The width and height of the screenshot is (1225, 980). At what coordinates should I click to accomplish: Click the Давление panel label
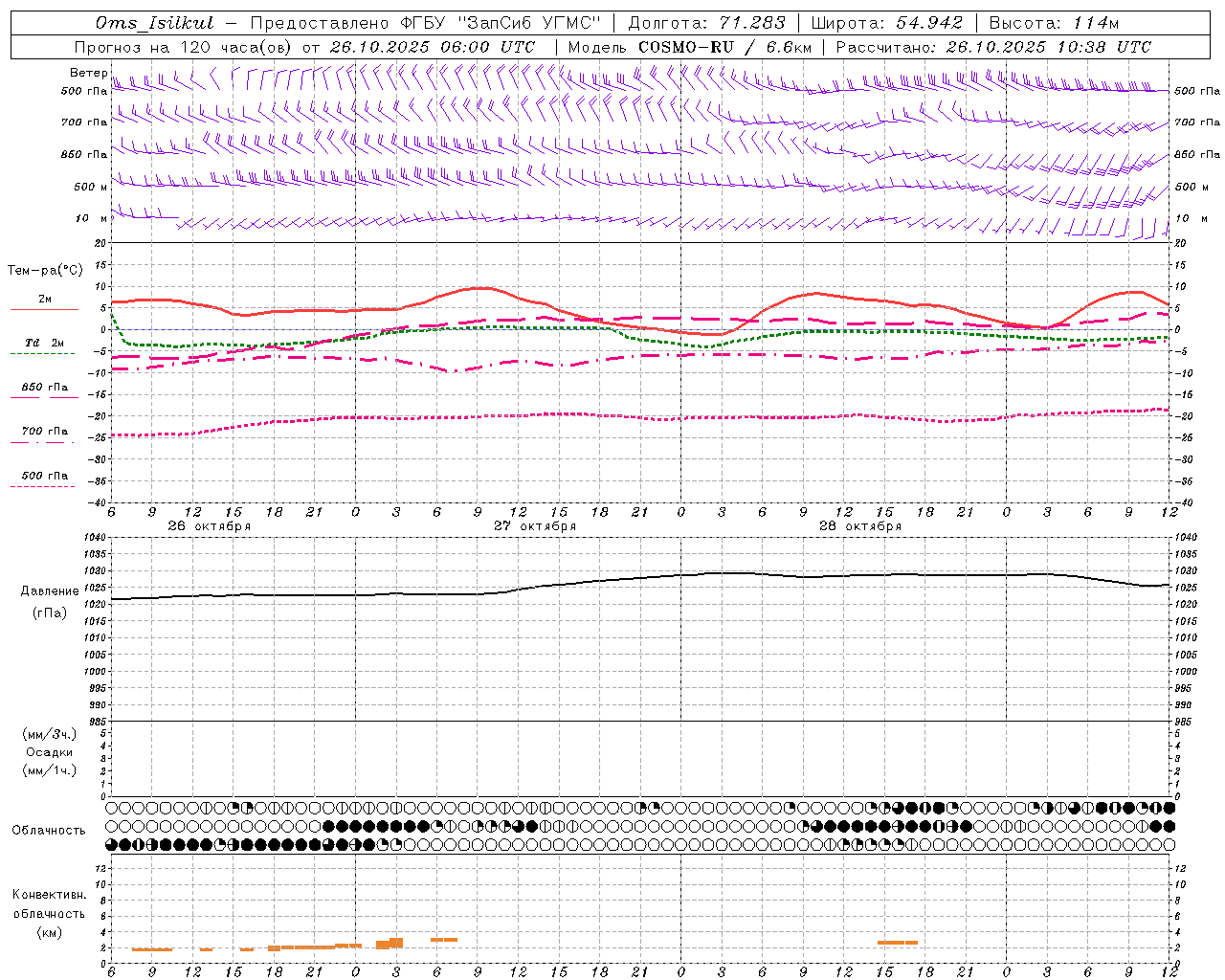(50, 591)
